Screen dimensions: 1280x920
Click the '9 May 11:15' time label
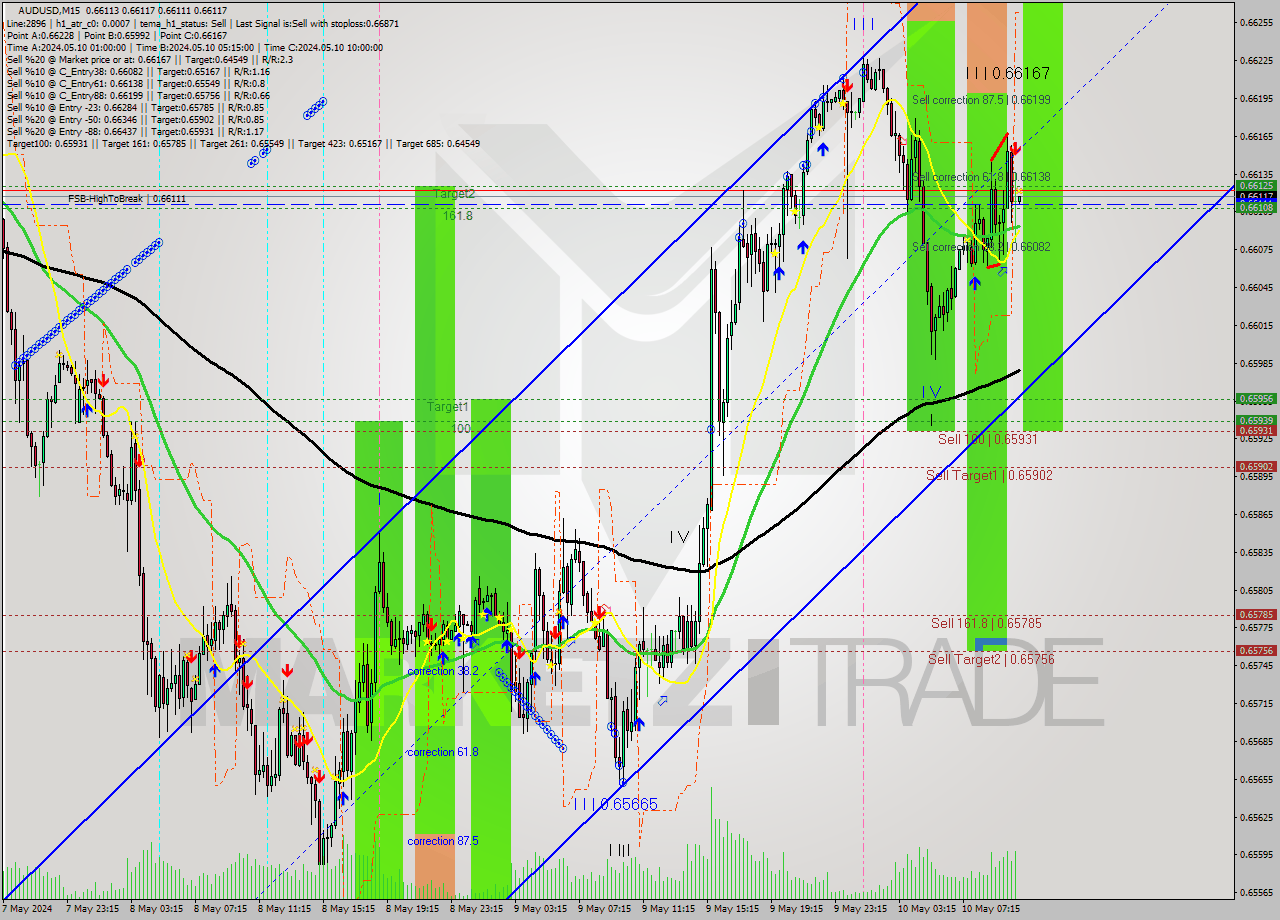[668, 909]
